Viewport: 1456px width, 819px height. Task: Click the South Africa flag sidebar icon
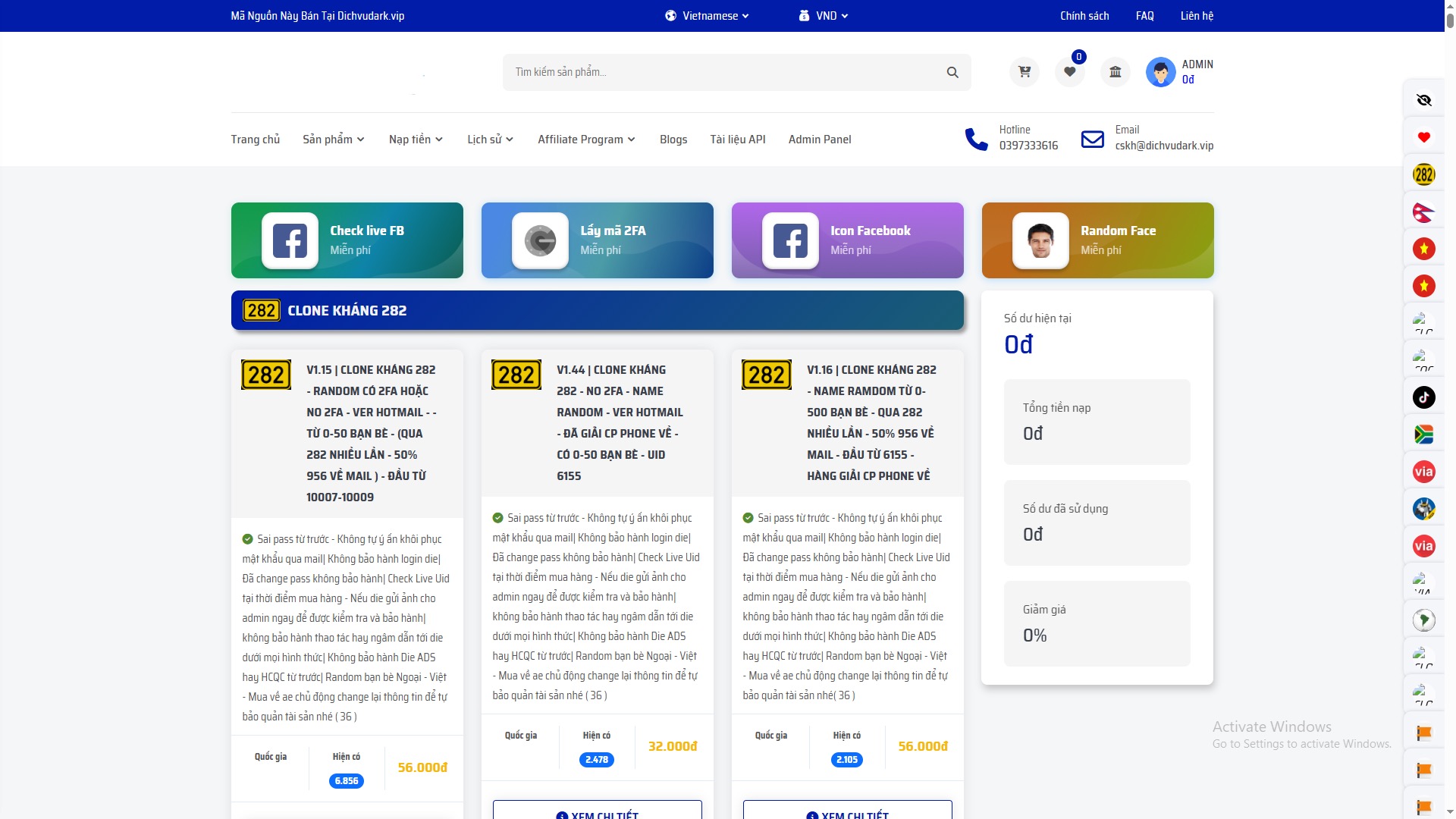point(1423,435)
